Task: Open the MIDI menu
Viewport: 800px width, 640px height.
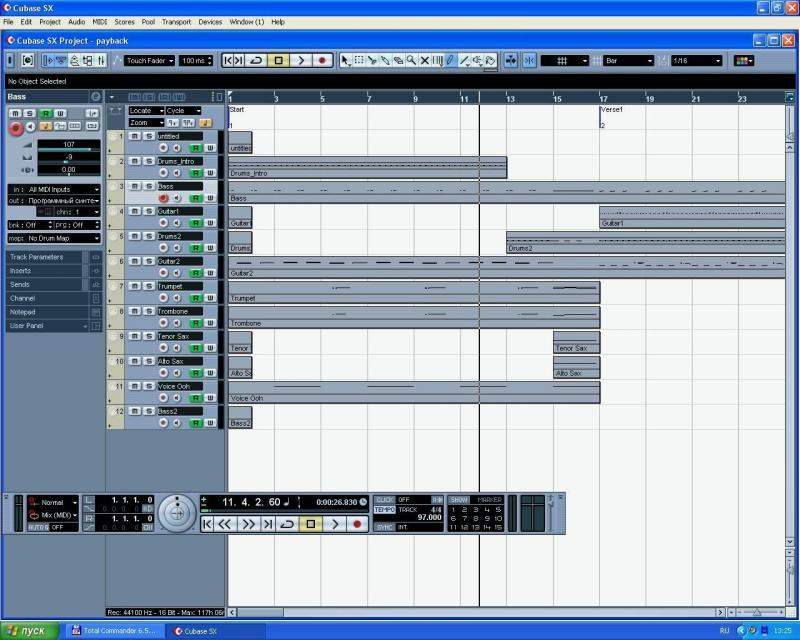Action: [99, 22]
